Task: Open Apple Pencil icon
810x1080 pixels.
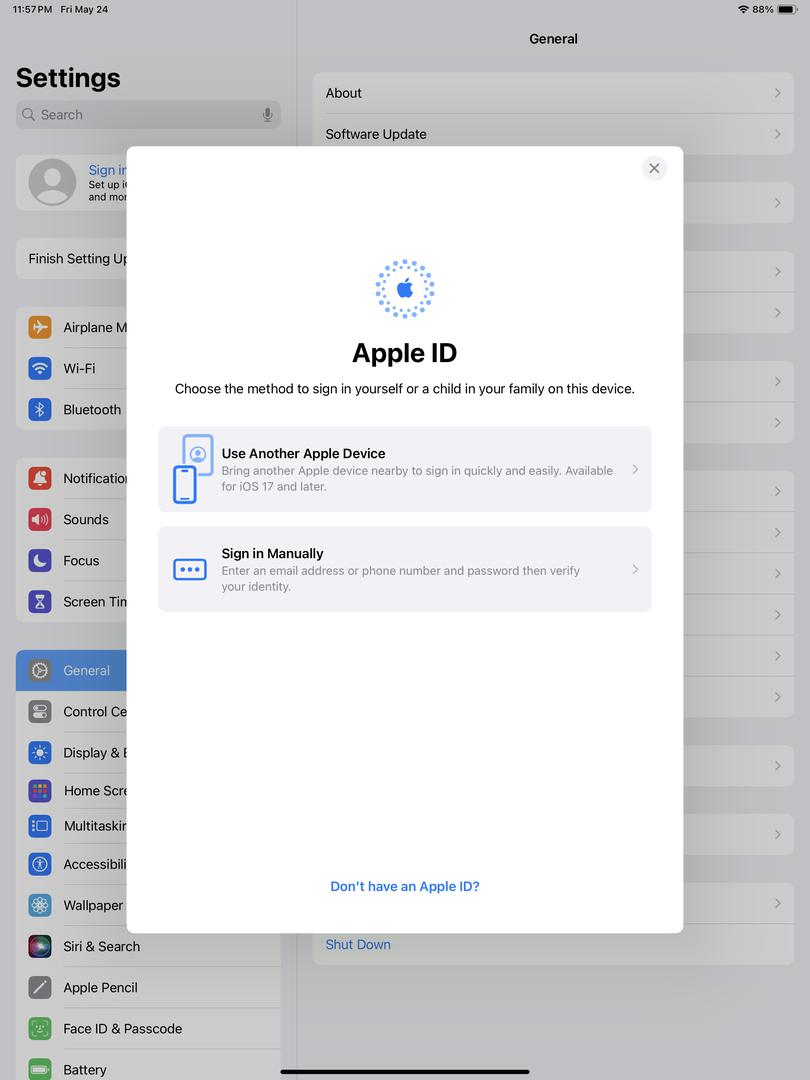Action: [x=40, y=988]
